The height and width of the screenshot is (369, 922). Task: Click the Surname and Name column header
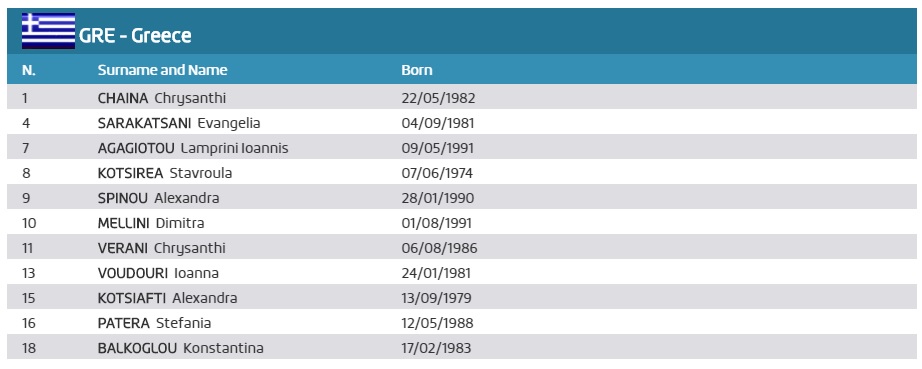click(x=162, y=70)
